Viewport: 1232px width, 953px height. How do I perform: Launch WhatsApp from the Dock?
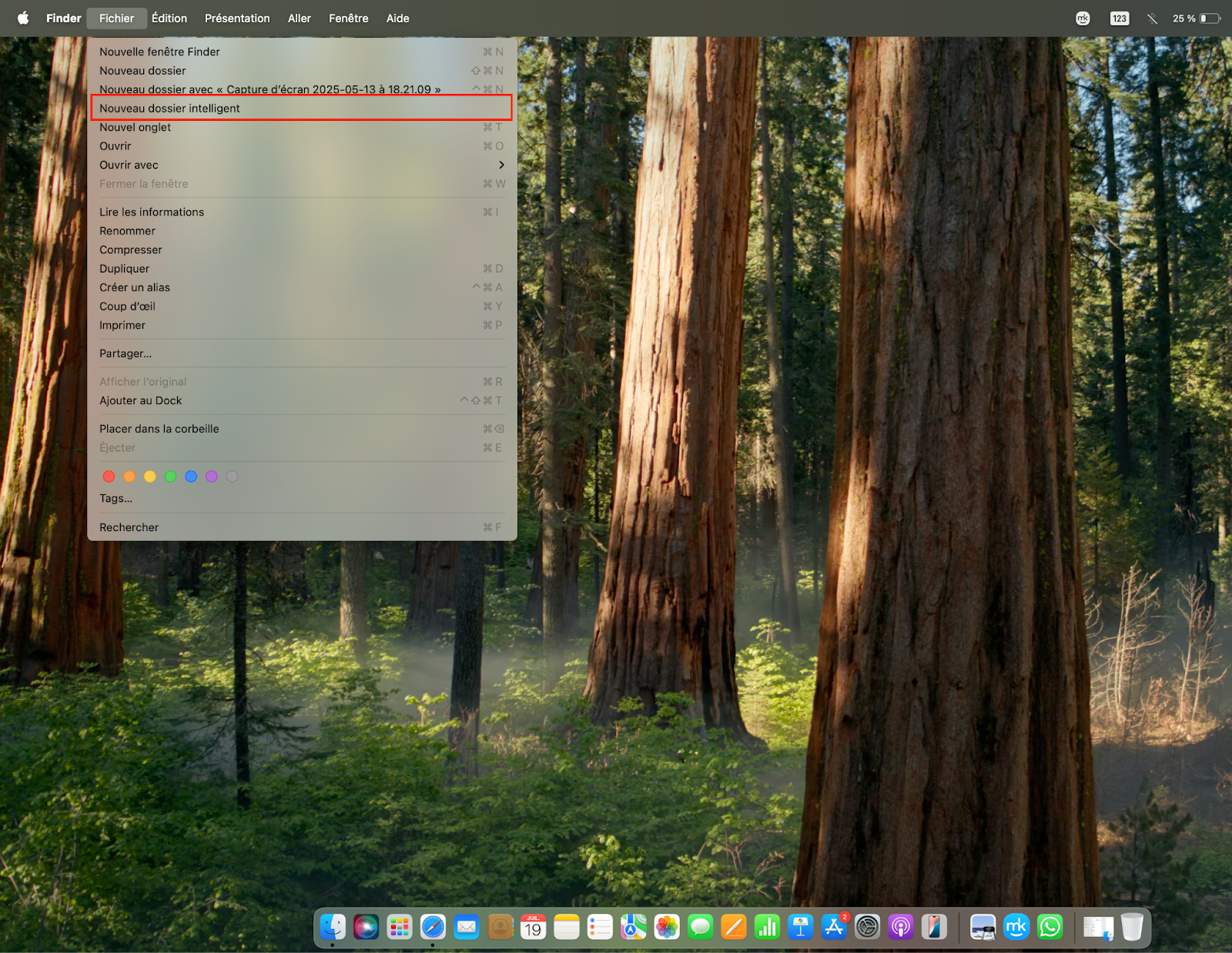click(1049, 927)
